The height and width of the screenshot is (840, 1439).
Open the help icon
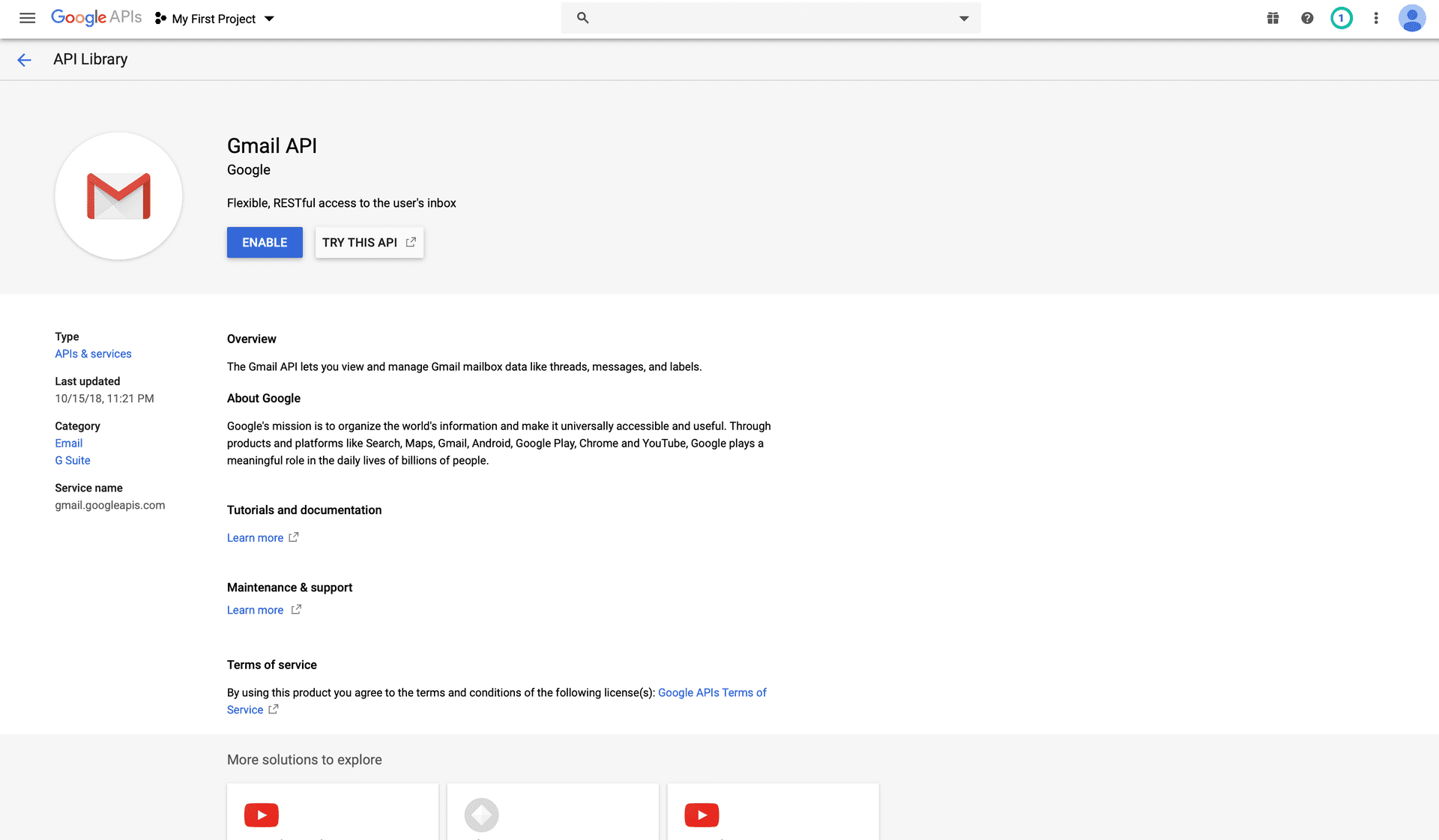(1307, 18)
